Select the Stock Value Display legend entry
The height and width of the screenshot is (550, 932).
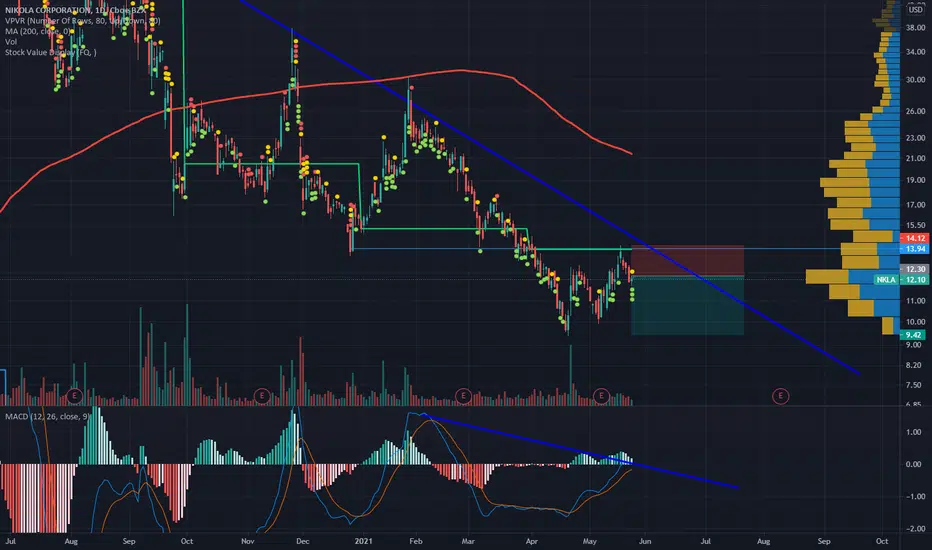pyautogui.click(x=51, y=52)
